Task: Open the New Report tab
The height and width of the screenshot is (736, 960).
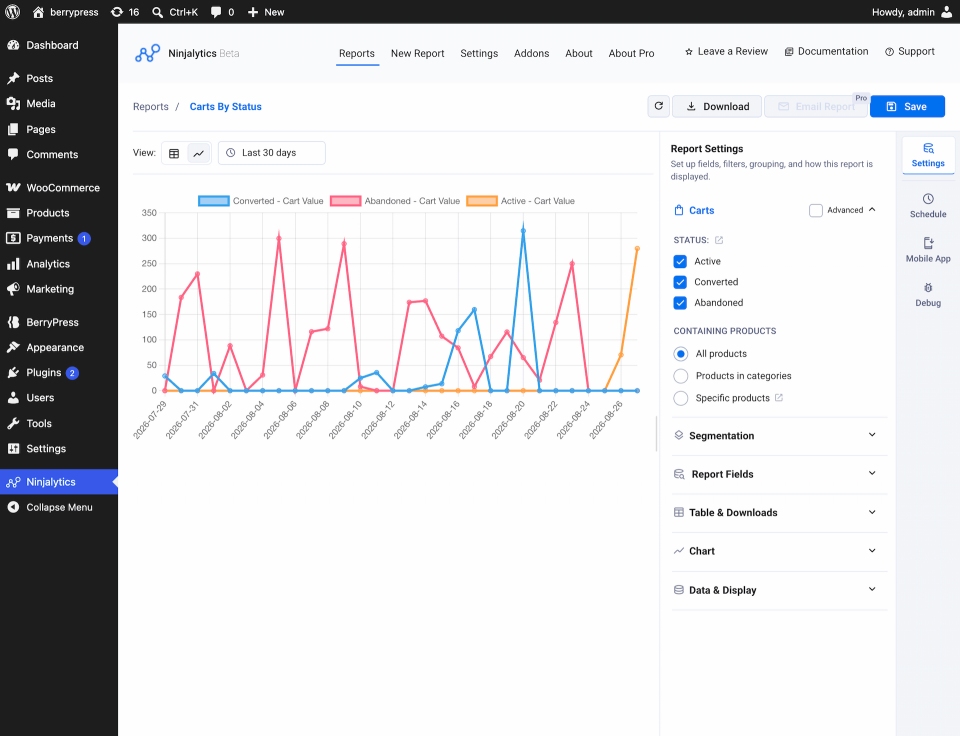Action: tap(418, 53)
